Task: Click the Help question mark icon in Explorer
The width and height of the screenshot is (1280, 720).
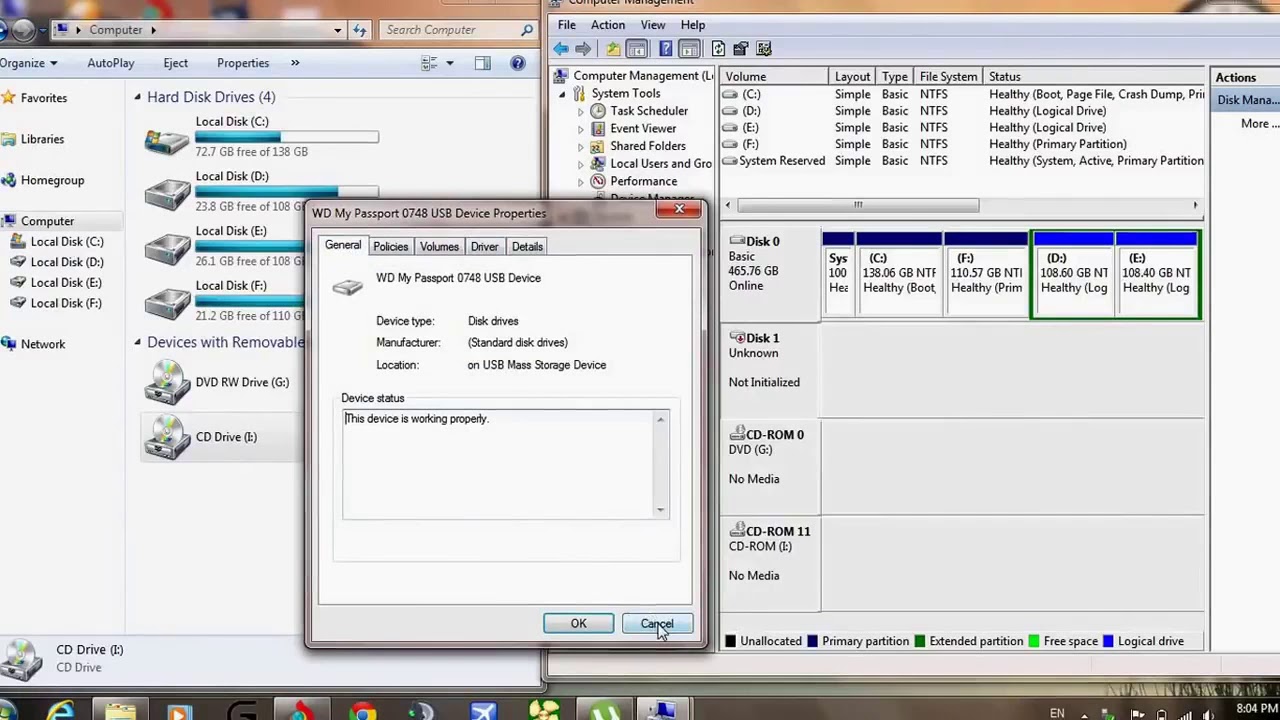Action: click(x=518, y=63)
